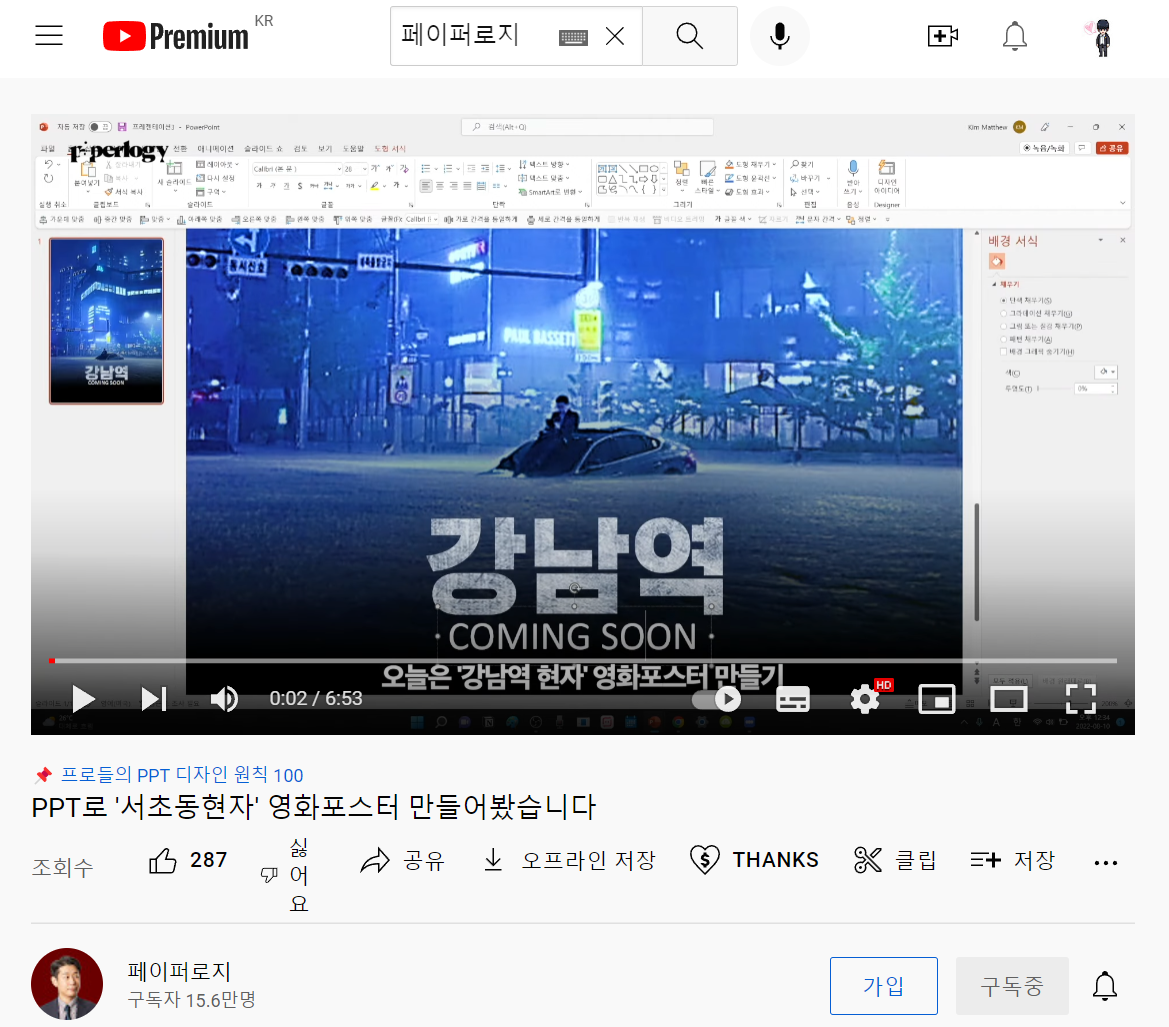Open the create video camera icon
Screen dimensions: 1169x1027
point(942,36)
